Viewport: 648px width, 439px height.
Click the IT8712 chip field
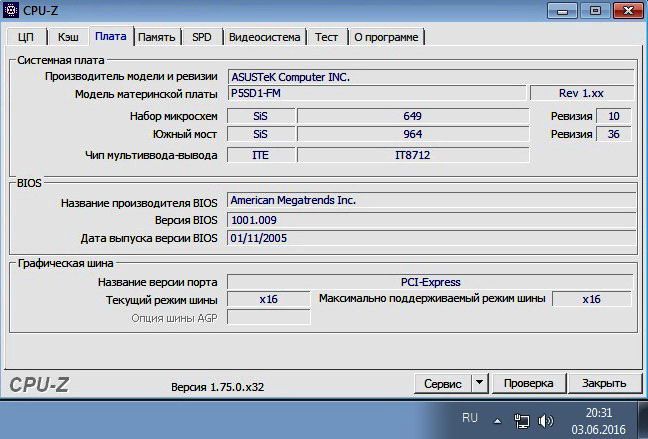pyautogui.click(x=413, y=155)
